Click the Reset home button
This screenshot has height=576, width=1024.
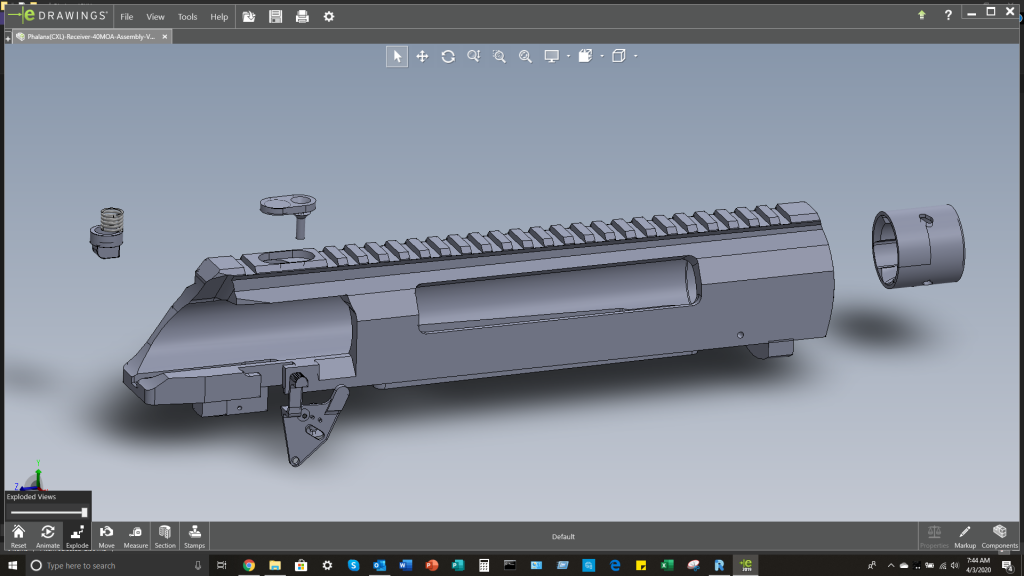[18, 536]
